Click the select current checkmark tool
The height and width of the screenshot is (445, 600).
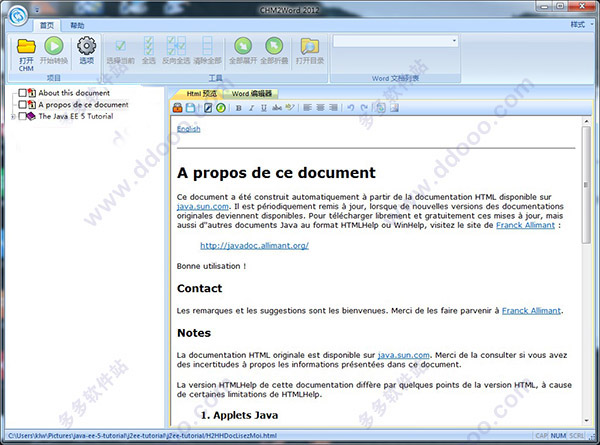(121, 51)
